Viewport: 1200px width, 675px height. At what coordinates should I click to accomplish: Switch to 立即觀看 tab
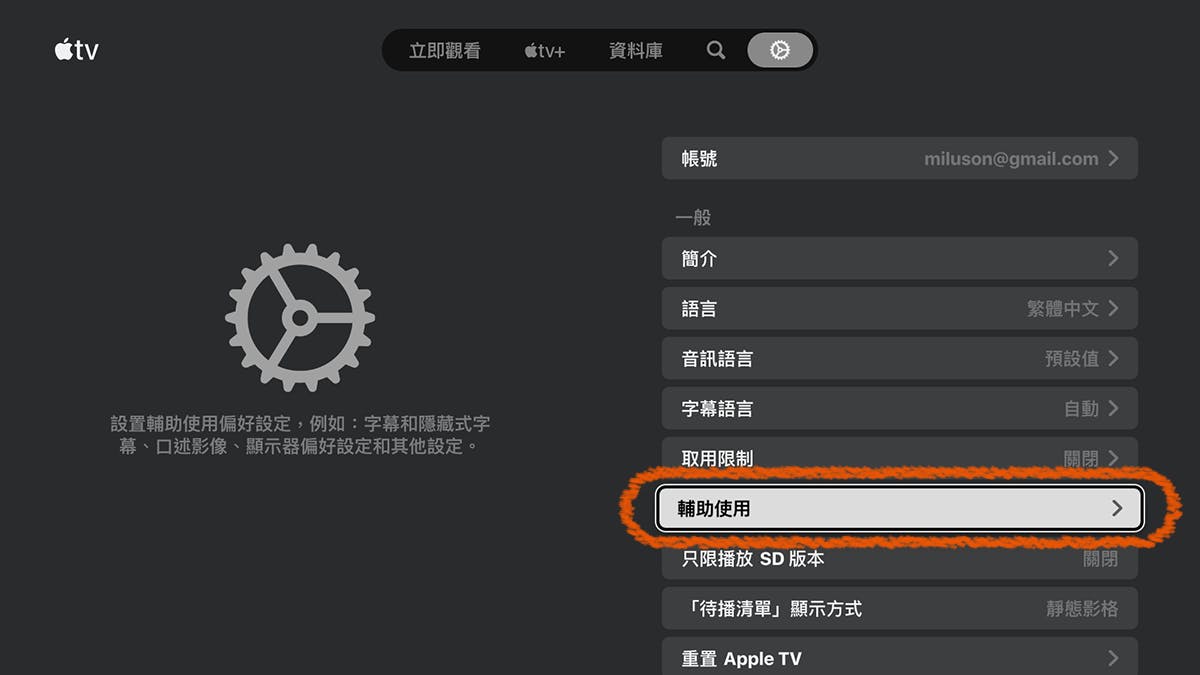(x=444, y=50)
